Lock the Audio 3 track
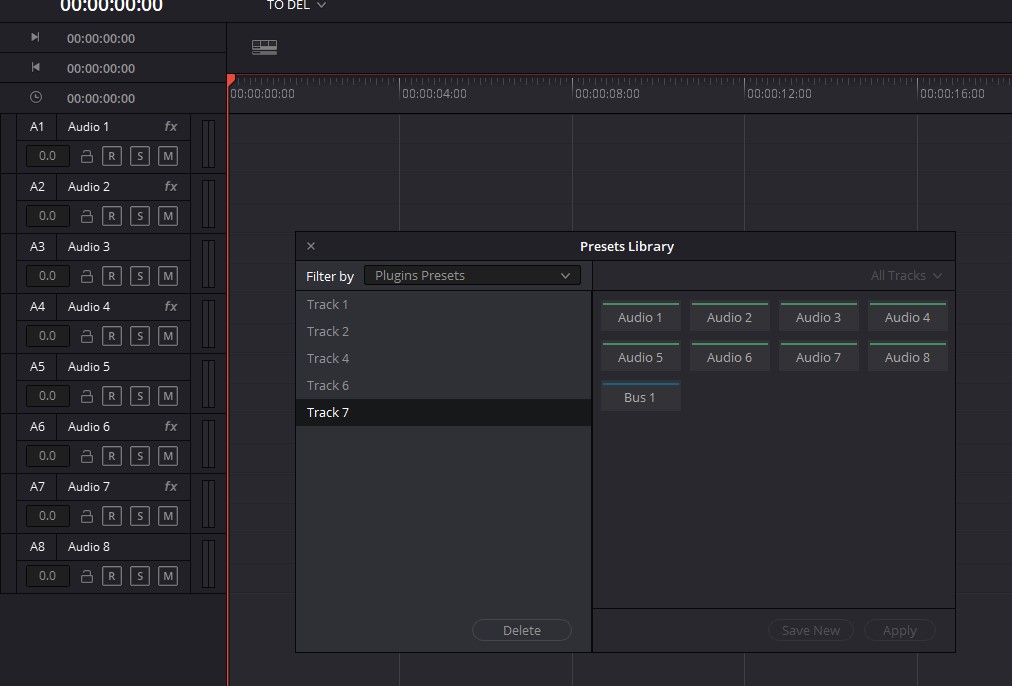 [x=86, y=276]
